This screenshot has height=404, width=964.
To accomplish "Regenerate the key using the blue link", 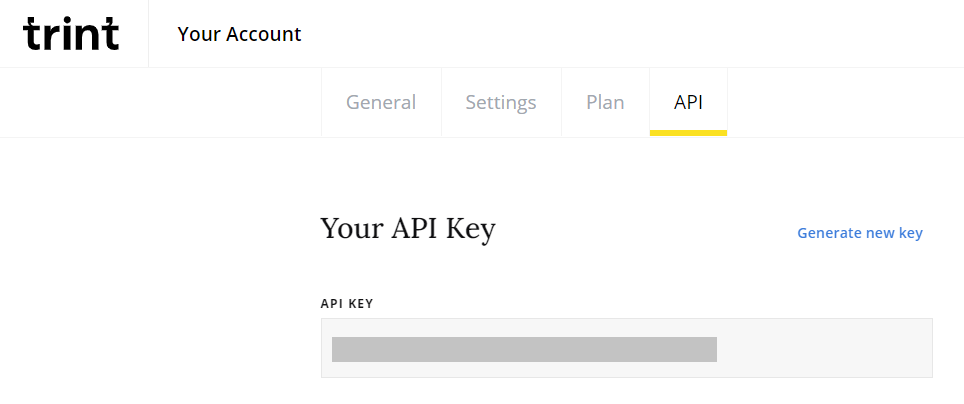I will coord(860,233).
